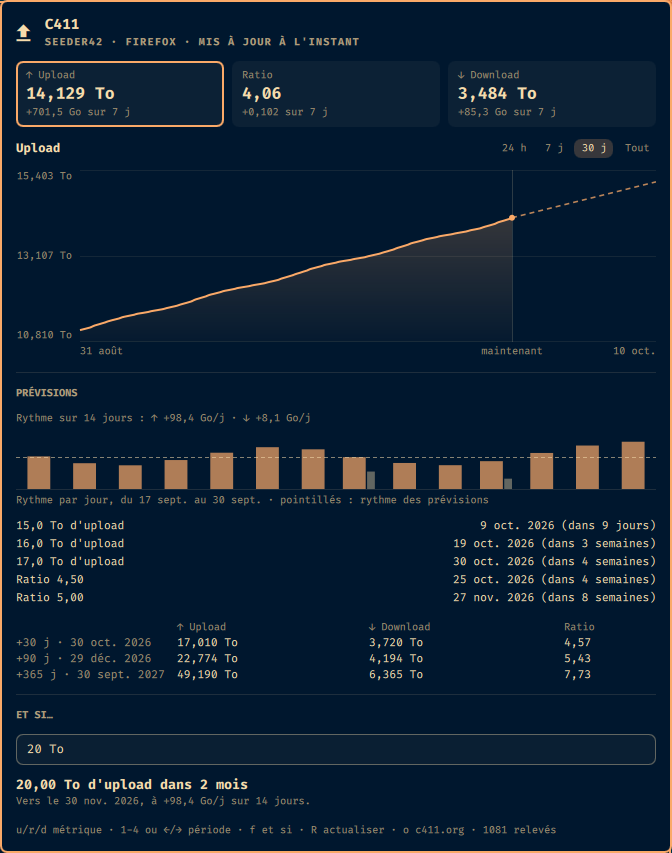Click the '15,0 To d'upload' forecast row
Screen dimensions: 672x853
pos(336,526)
